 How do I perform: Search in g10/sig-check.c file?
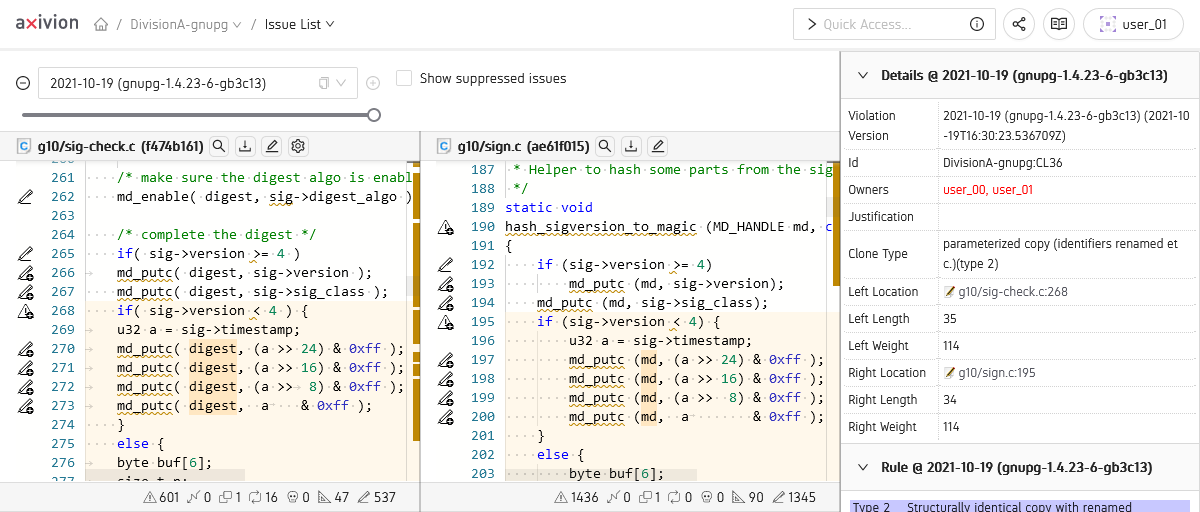(218, 147)
